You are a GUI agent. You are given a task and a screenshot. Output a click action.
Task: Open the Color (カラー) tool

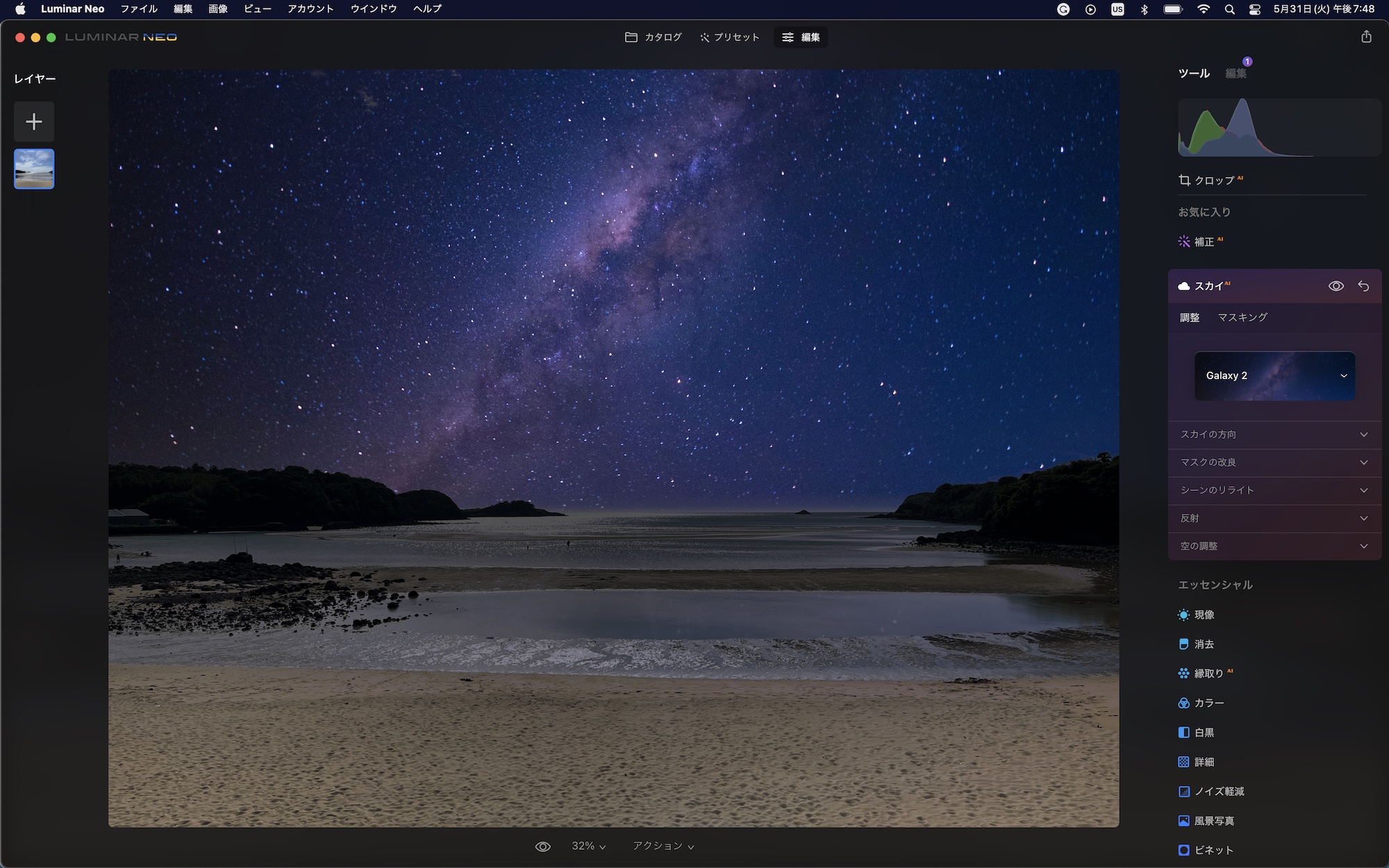tap(1208, 703)
